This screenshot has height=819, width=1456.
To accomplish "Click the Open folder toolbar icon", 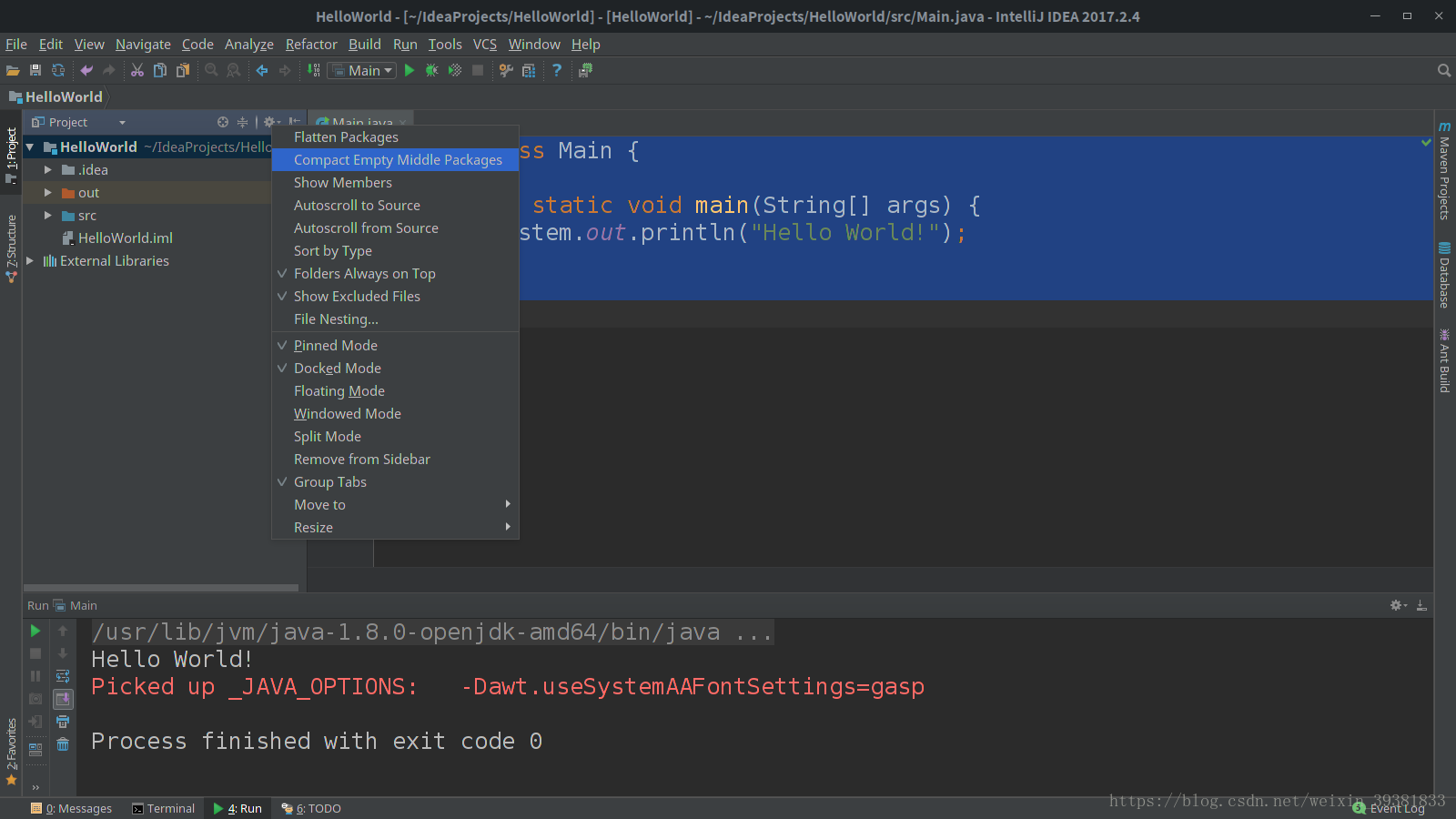I will [13, 70].
